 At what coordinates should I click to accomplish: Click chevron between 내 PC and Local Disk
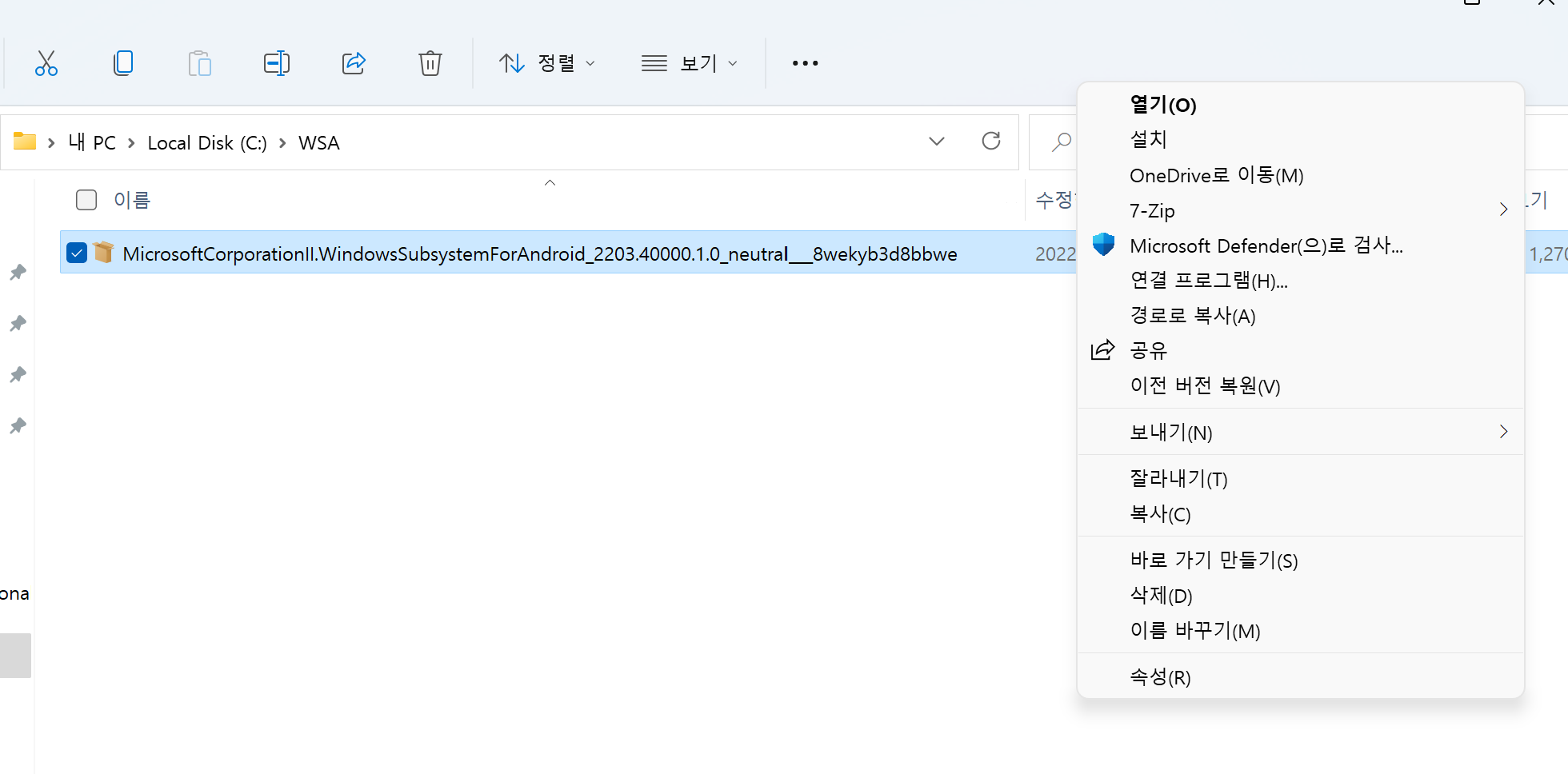pyautogui.click(x=131, y=143)
